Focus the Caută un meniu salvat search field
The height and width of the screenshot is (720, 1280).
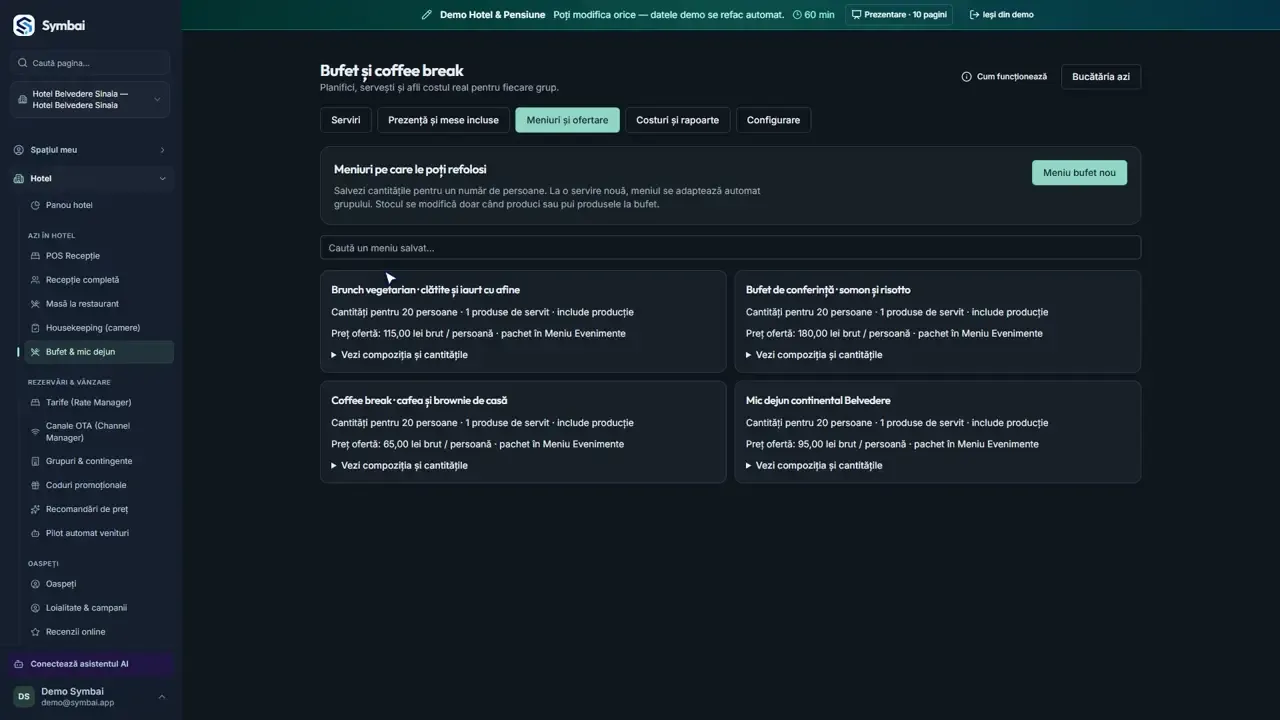pyautogui.click(x=730, y=248)
